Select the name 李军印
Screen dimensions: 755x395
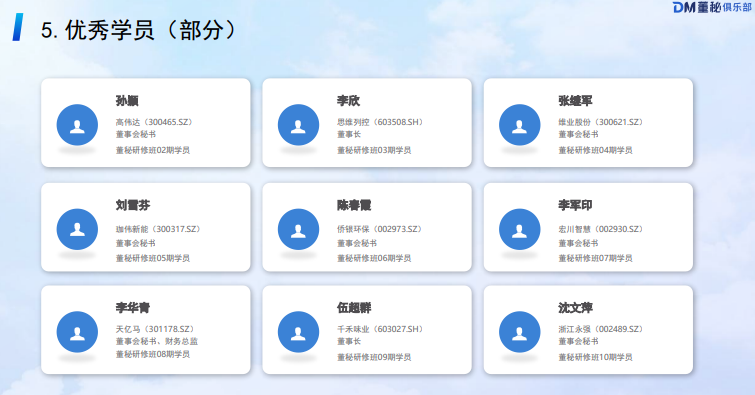point(575,205)
